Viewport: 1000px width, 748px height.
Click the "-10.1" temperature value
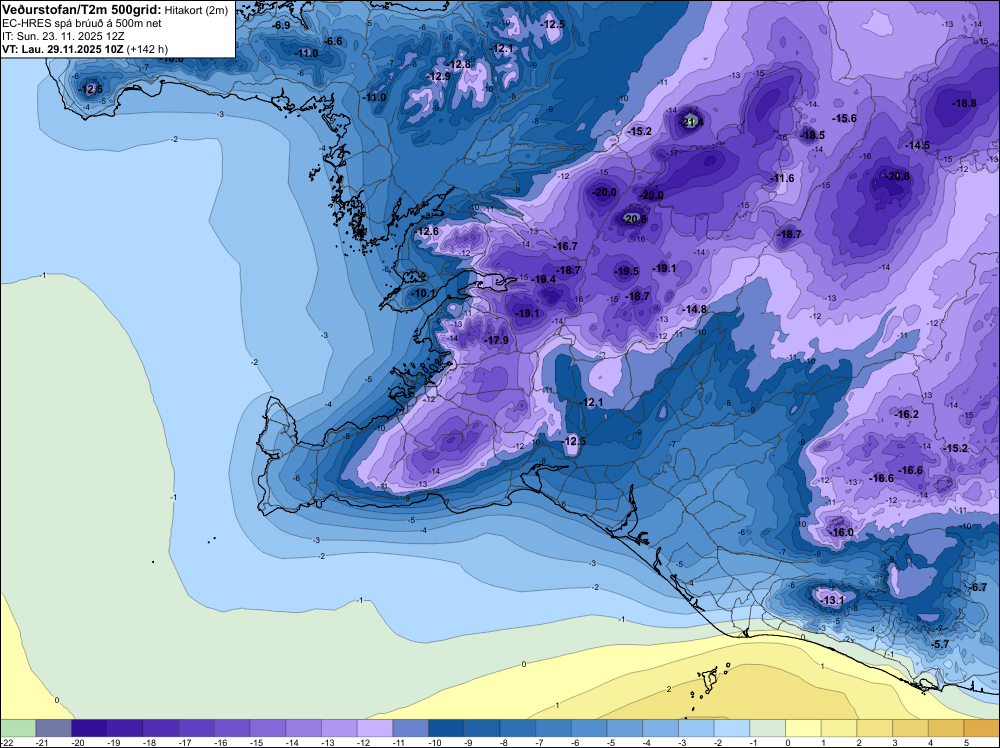(422, 293)
